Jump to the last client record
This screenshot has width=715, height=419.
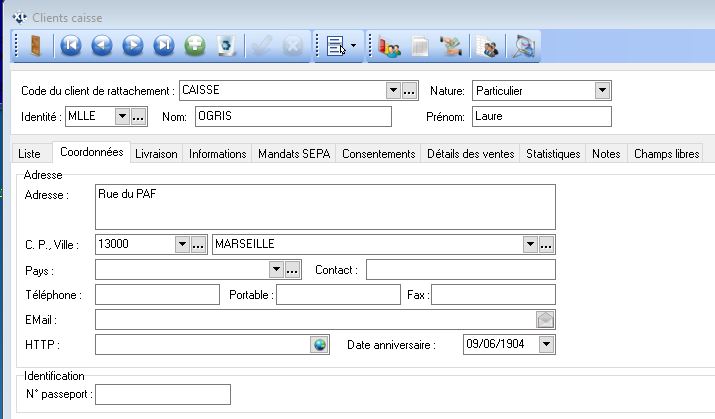164,46
